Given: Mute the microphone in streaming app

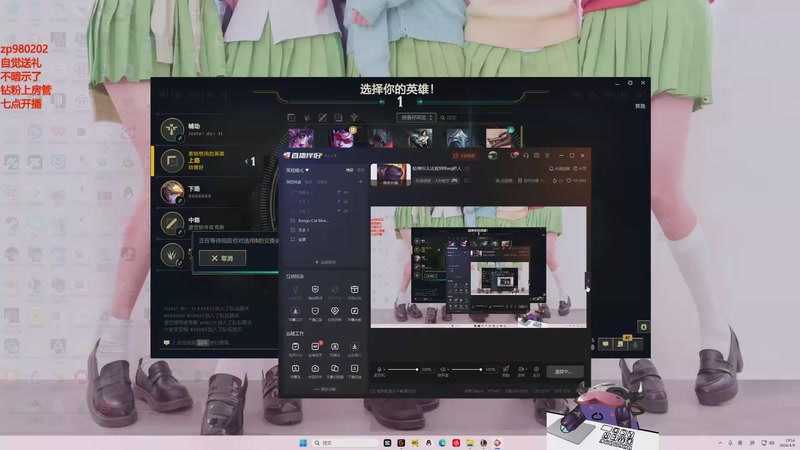Looking at the screenshot, I should click(x=379, y=369).
